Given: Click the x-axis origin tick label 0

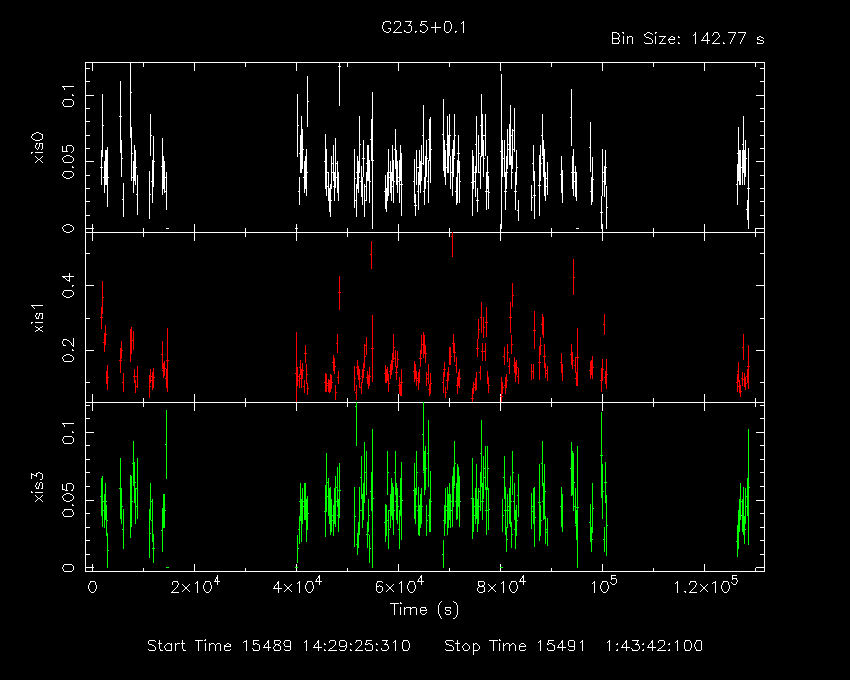Looking at the screenshot, I should pos(92,587).
